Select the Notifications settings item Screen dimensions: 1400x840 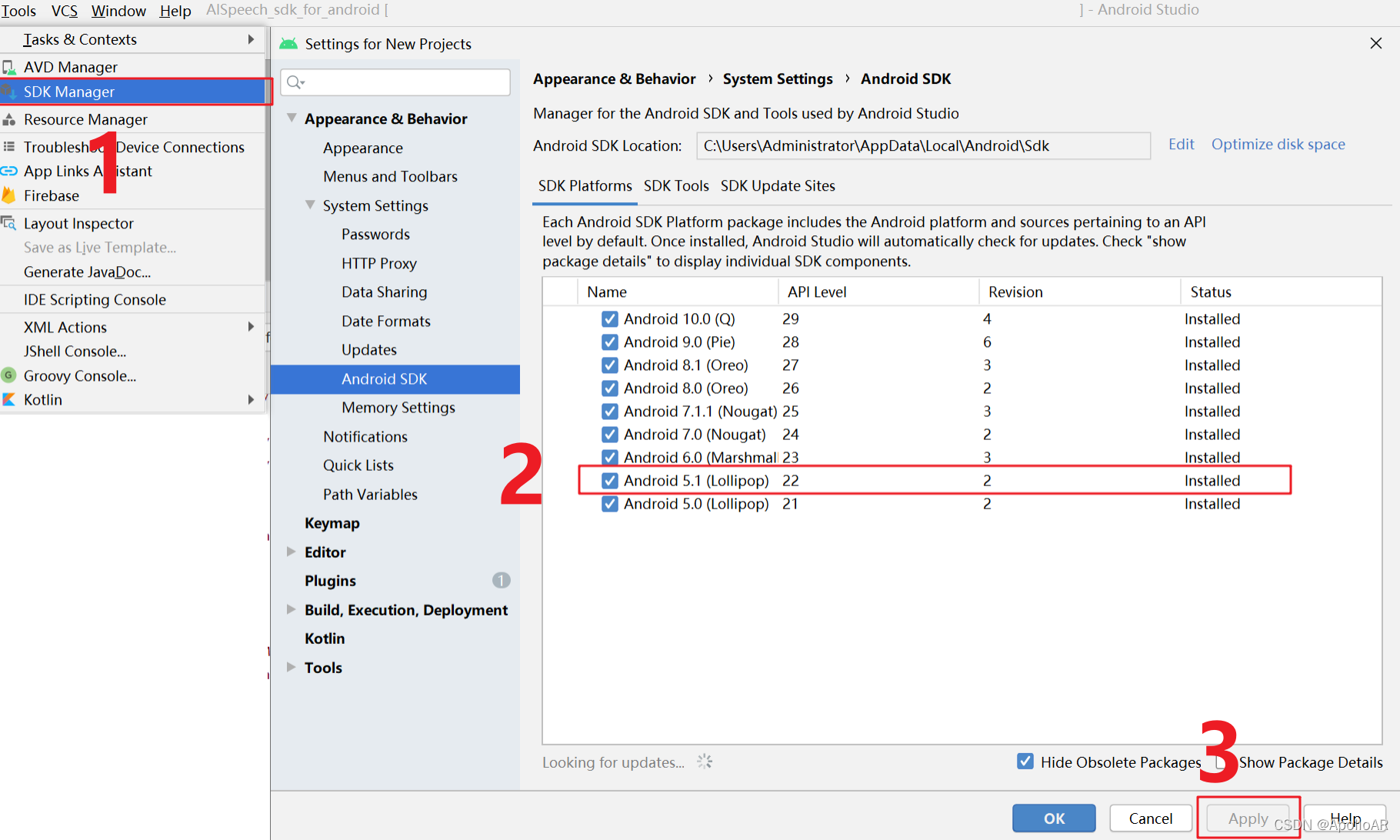[x=365, y=437]
